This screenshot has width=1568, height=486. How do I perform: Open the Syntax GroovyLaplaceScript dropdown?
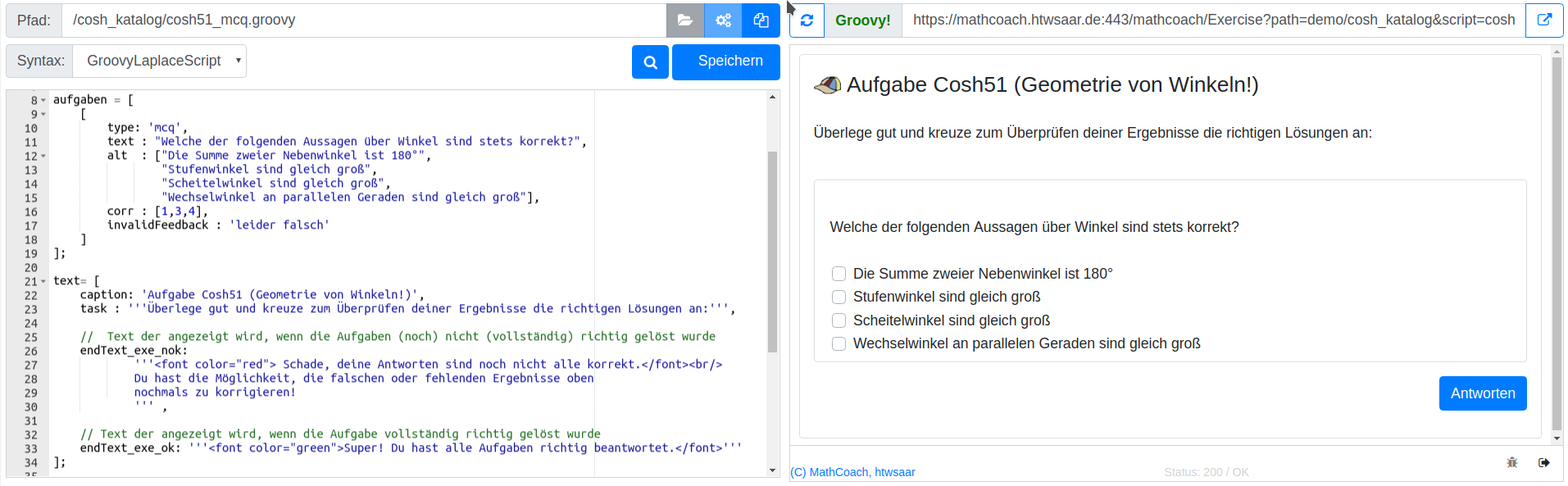coord(160,61)
